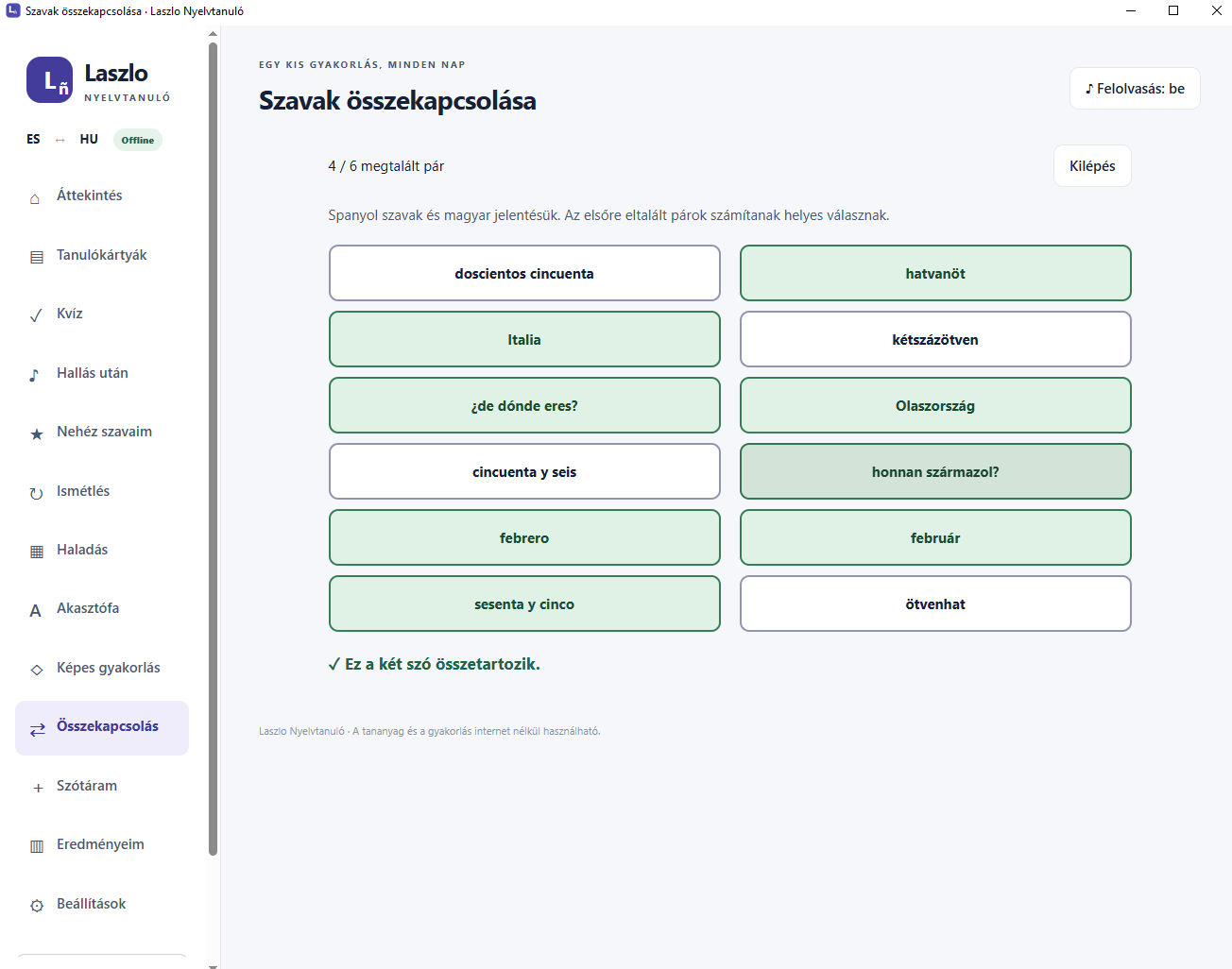Click the music note icon beside Hallás után
1232x969 pixels.
pyautogui.click(x=36, y=375)
